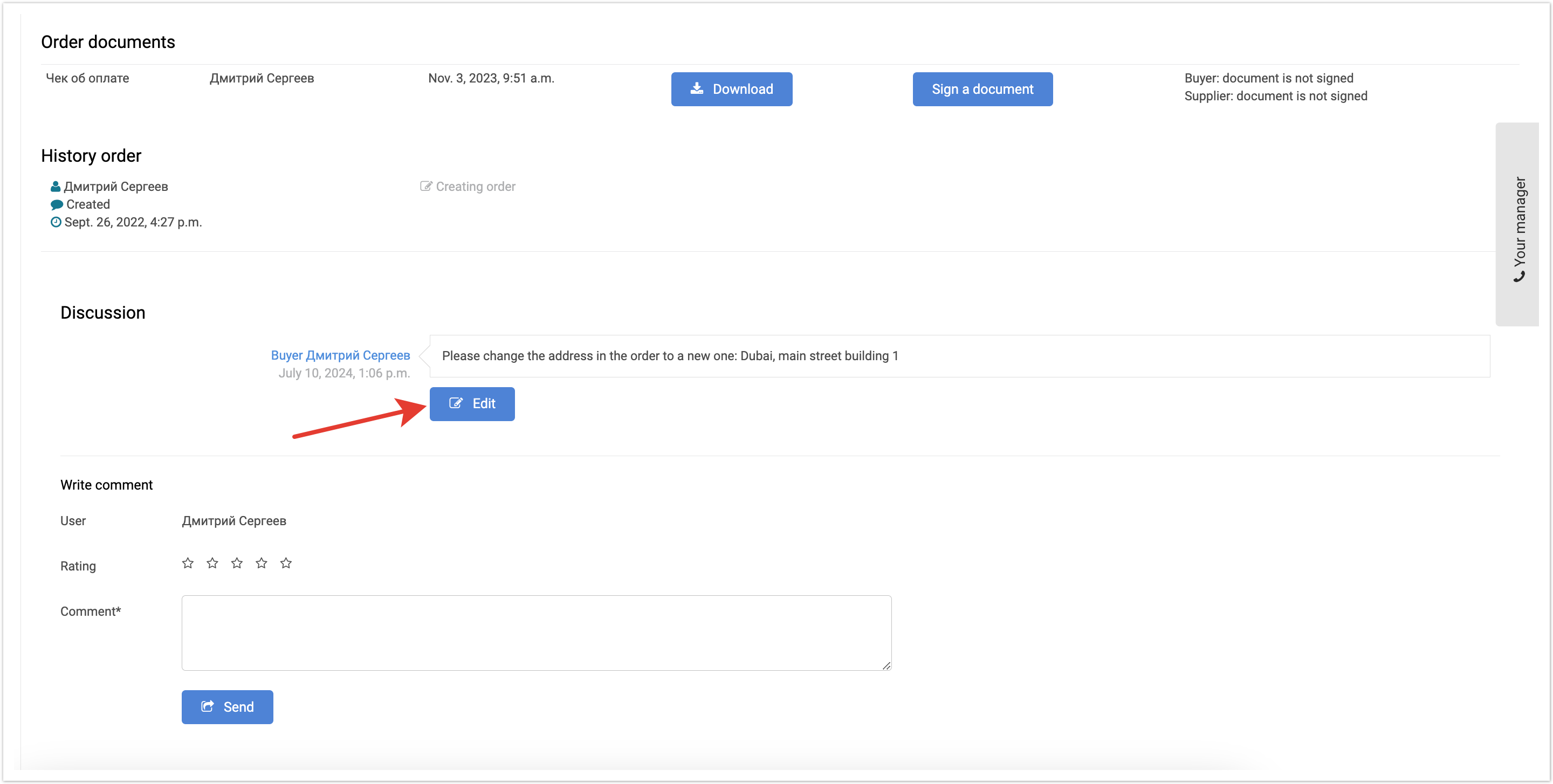
Task: Click inside the Comment text area
Action: 536,632
